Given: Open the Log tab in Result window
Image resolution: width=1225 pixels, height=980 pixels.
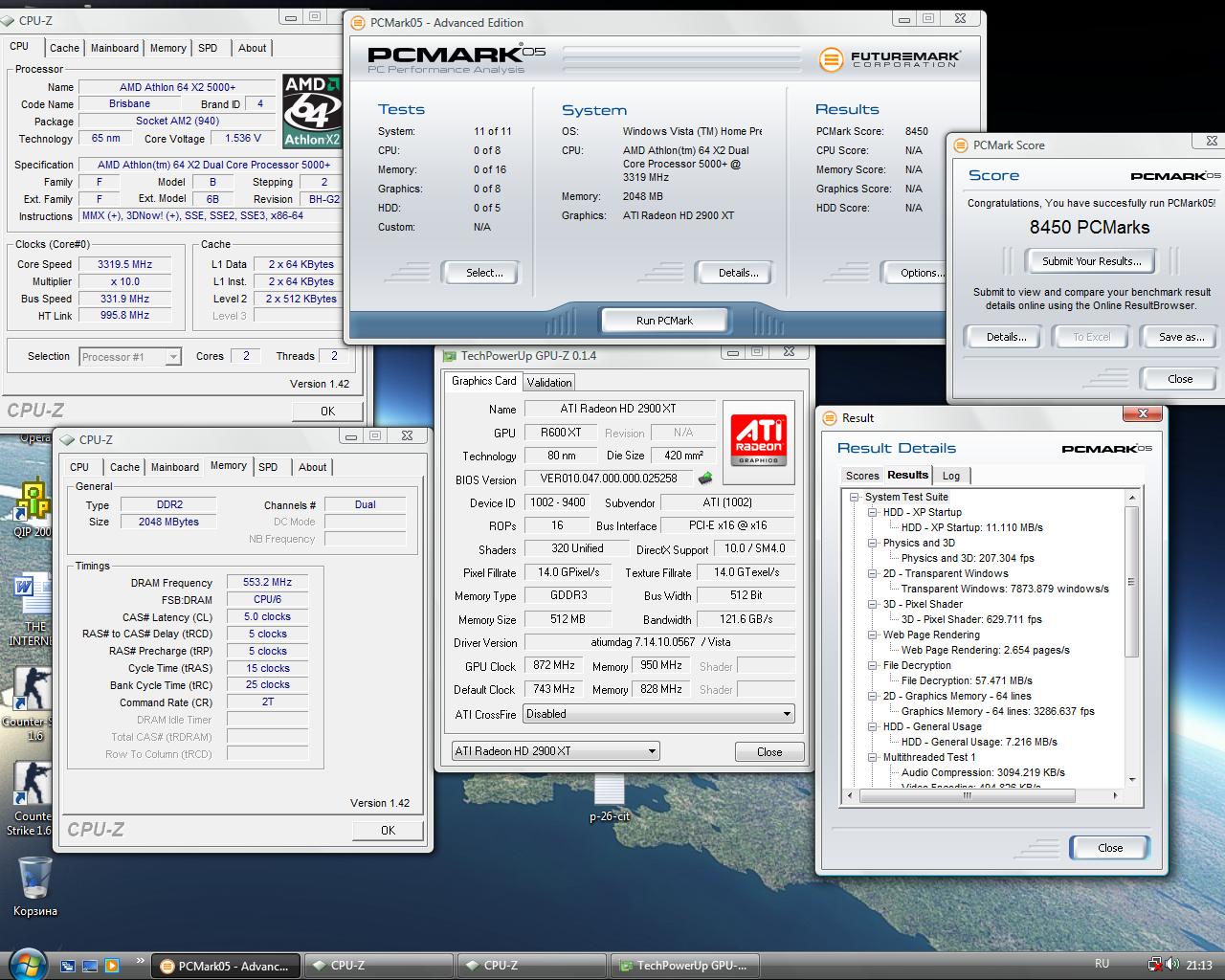Looking at the screenshot, I should click(x=951, y=476).
